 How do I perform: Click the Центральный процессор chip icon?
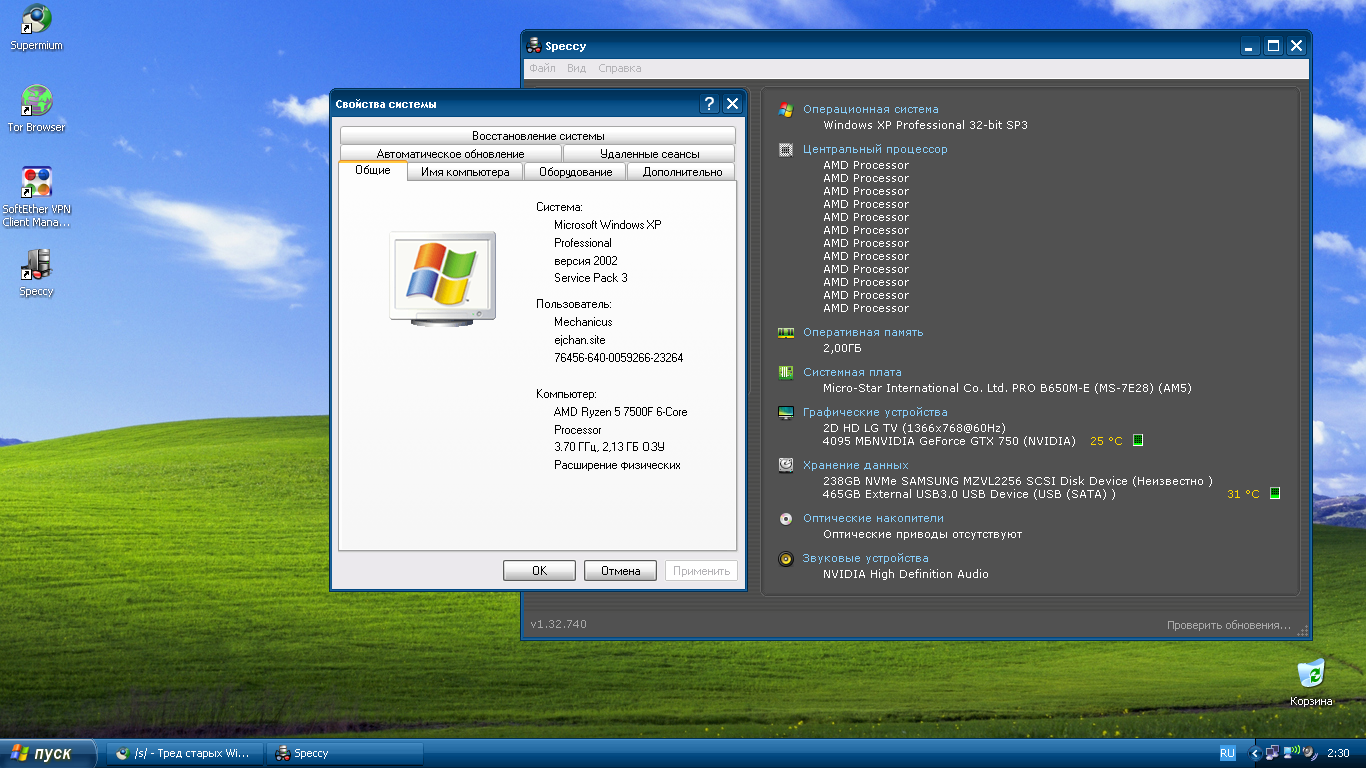[x=786, y=150]
